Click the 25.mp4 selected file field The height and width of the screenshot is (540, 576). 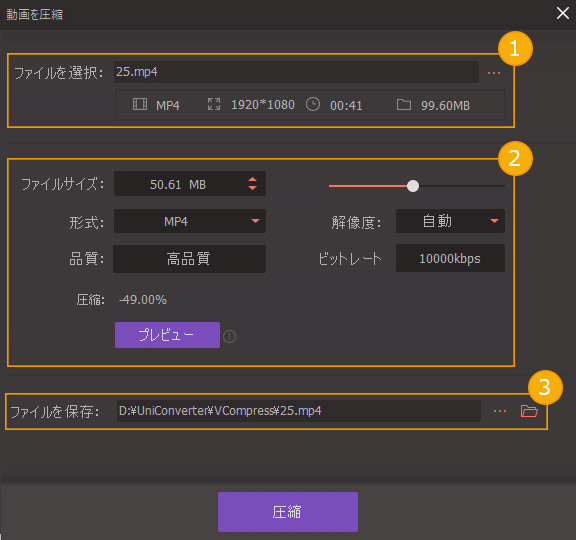click(x=296, y=72)
